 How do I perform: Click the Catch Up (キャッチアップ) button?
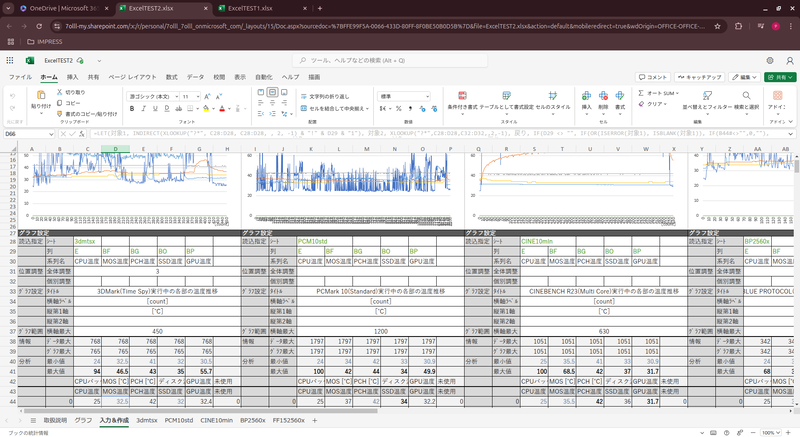[x=699, y=77]
